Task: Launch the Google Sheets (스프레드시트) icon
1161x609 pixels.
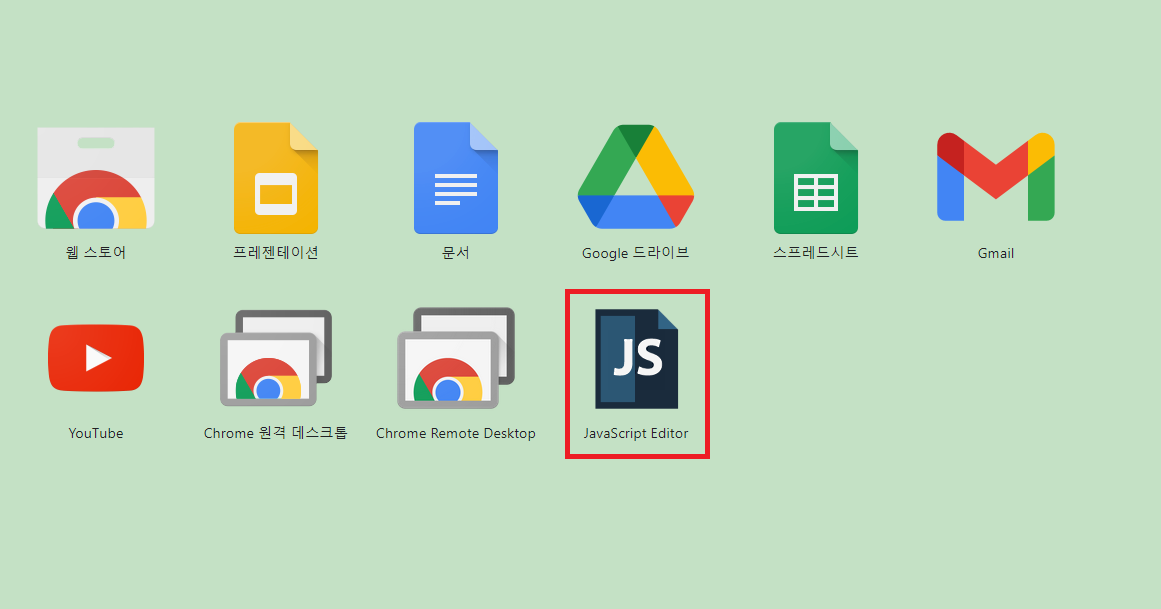Action: [816, 178]
